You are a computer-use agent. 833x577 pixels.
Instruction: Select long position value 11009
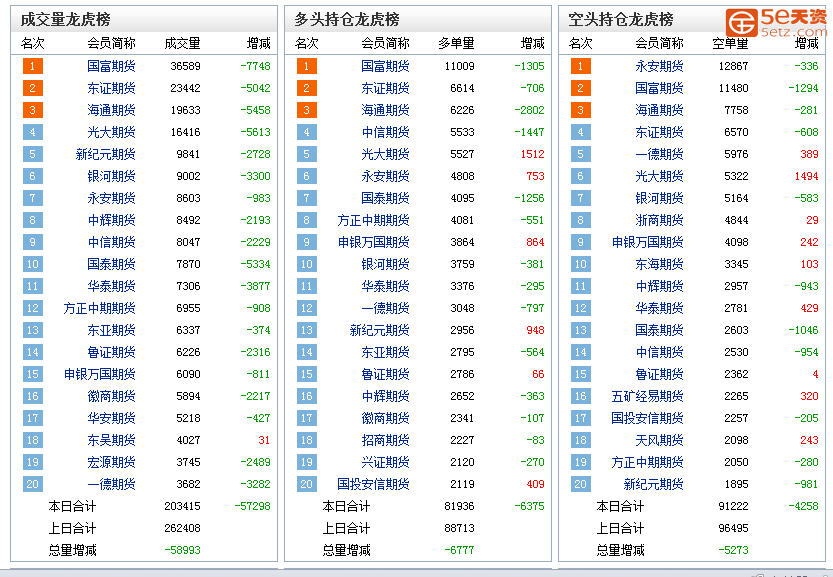pos(460,66)
